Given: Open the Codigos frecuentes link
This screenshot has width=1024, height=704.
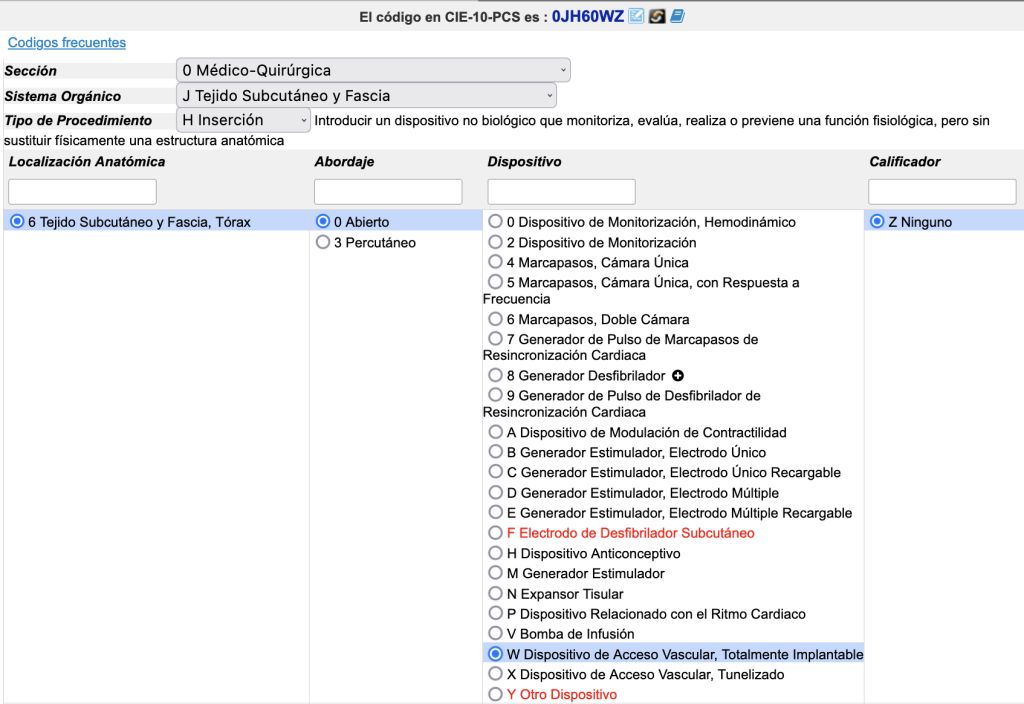Looking at the screenshot, I should tap(67, 43).
